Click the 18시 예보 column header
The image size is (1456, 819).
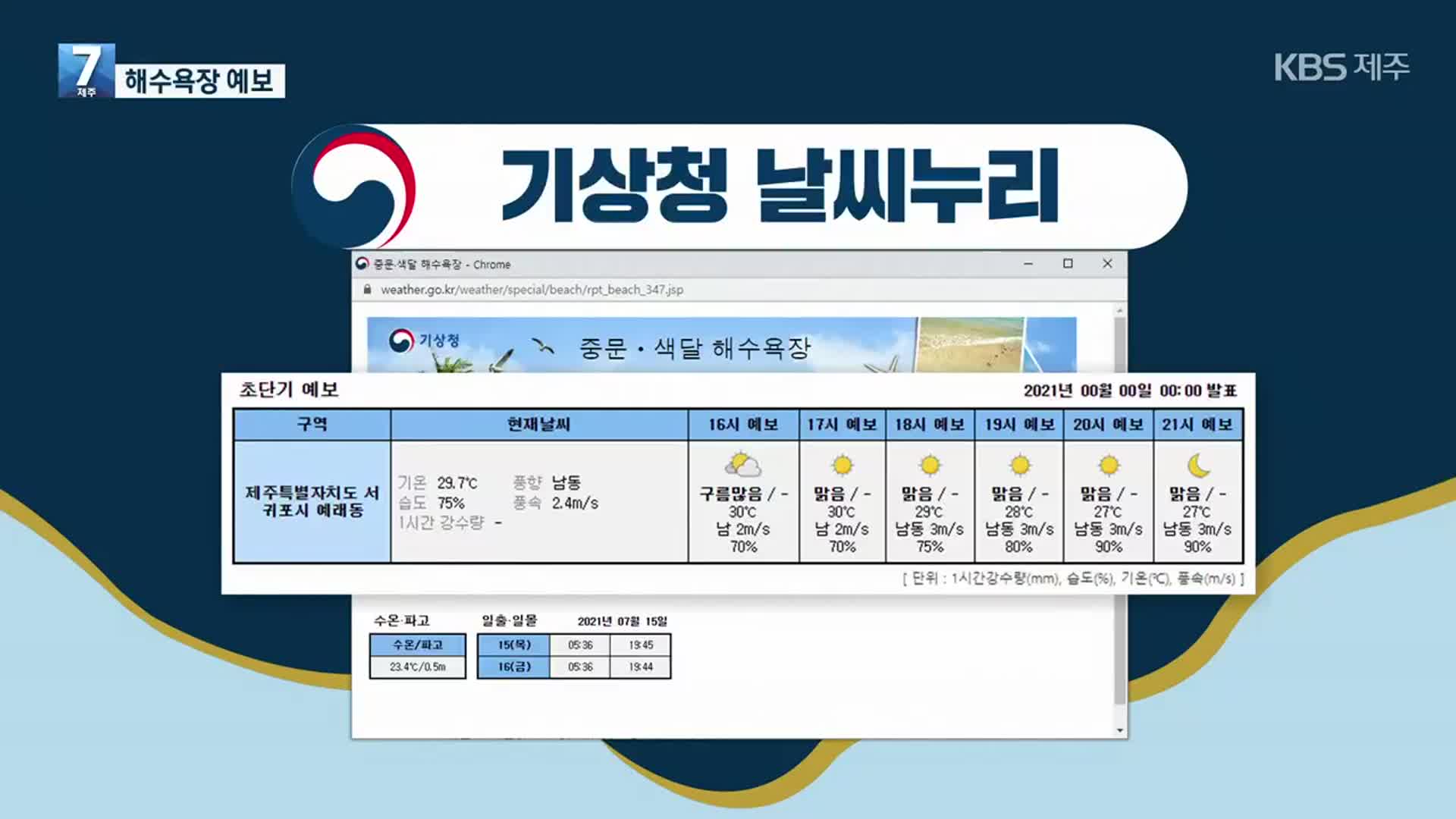pos(930,425)
